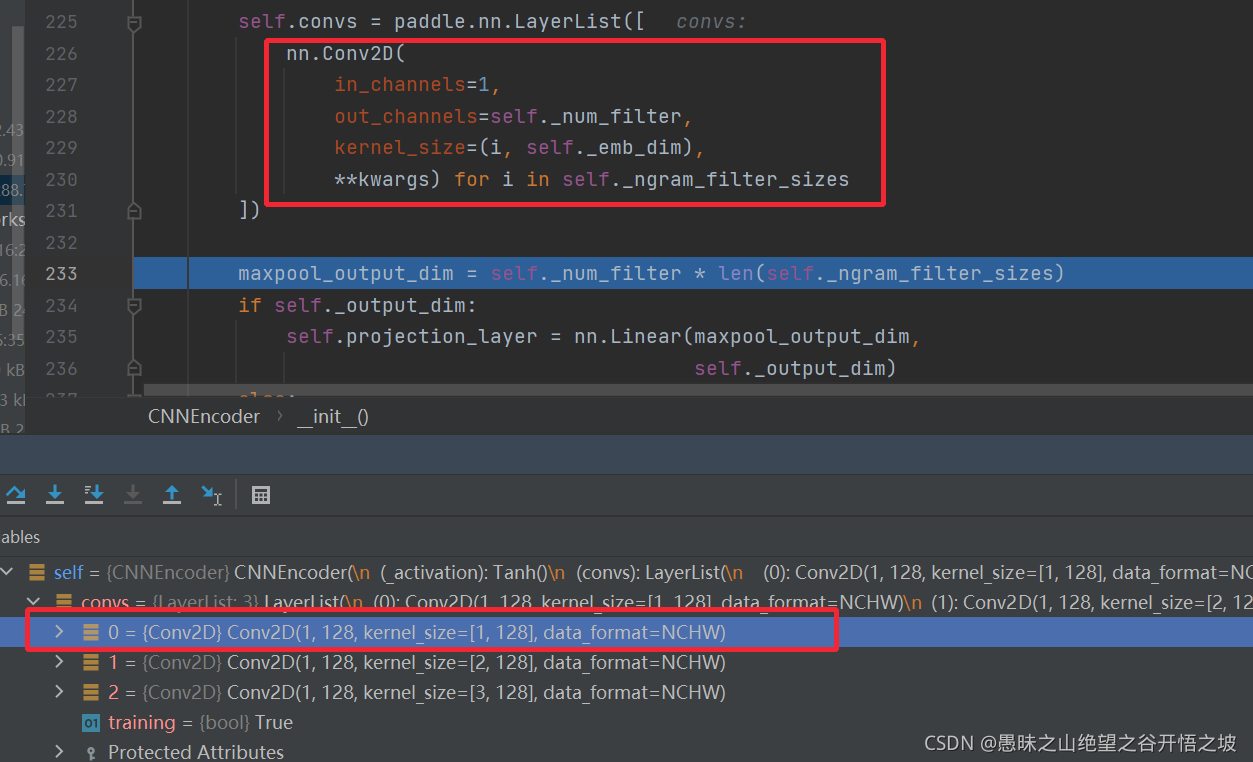This screenshot has width=1253, height=762.
Task: Click line number 233 in the gutter
Action: pyautogui.click(x=61, y=273)
